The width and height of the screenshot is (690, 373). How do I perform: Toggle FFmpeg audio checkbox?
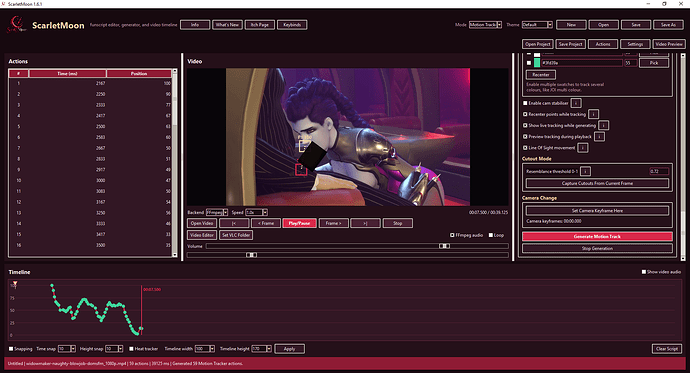(x=452, y=235)
